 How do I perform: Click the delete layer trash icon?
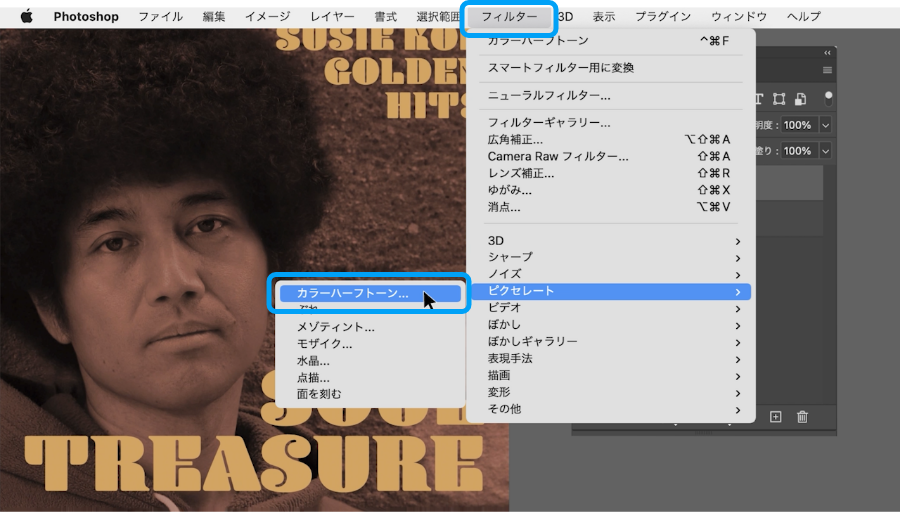802,417
